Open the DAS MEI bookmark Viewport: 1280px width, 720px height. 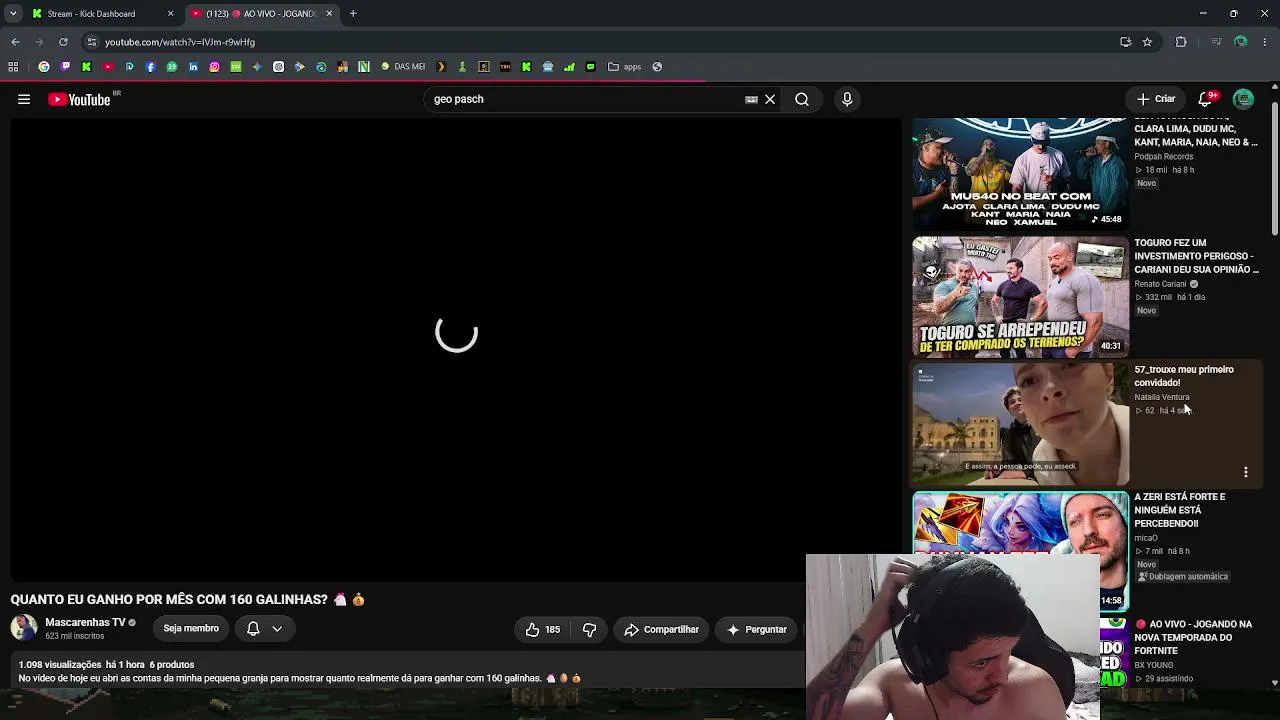[x=403, y=67]
